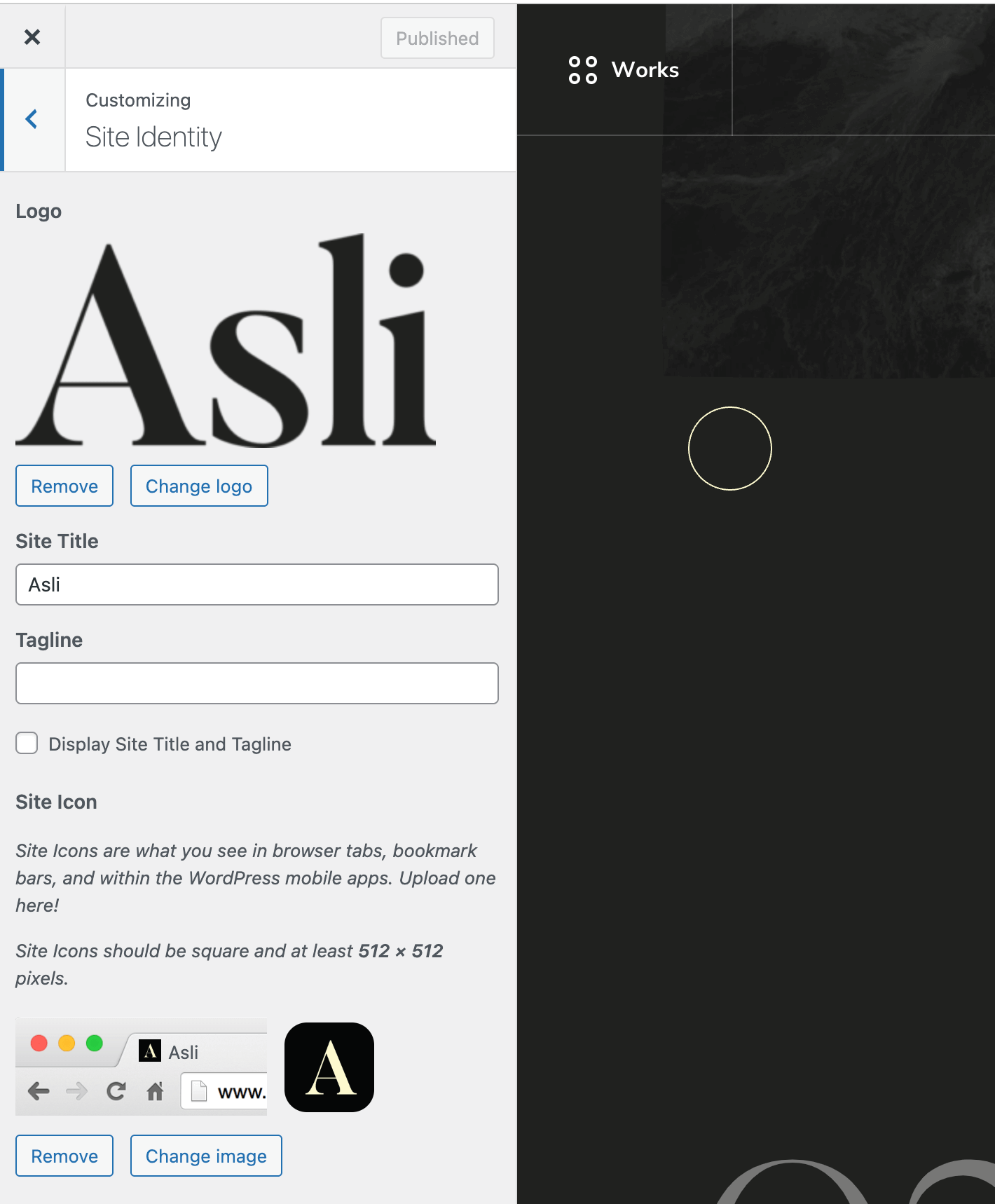The image size is (995, 1204).
Task: Close the Customizer with the X icon
Action: pos(32,37)
